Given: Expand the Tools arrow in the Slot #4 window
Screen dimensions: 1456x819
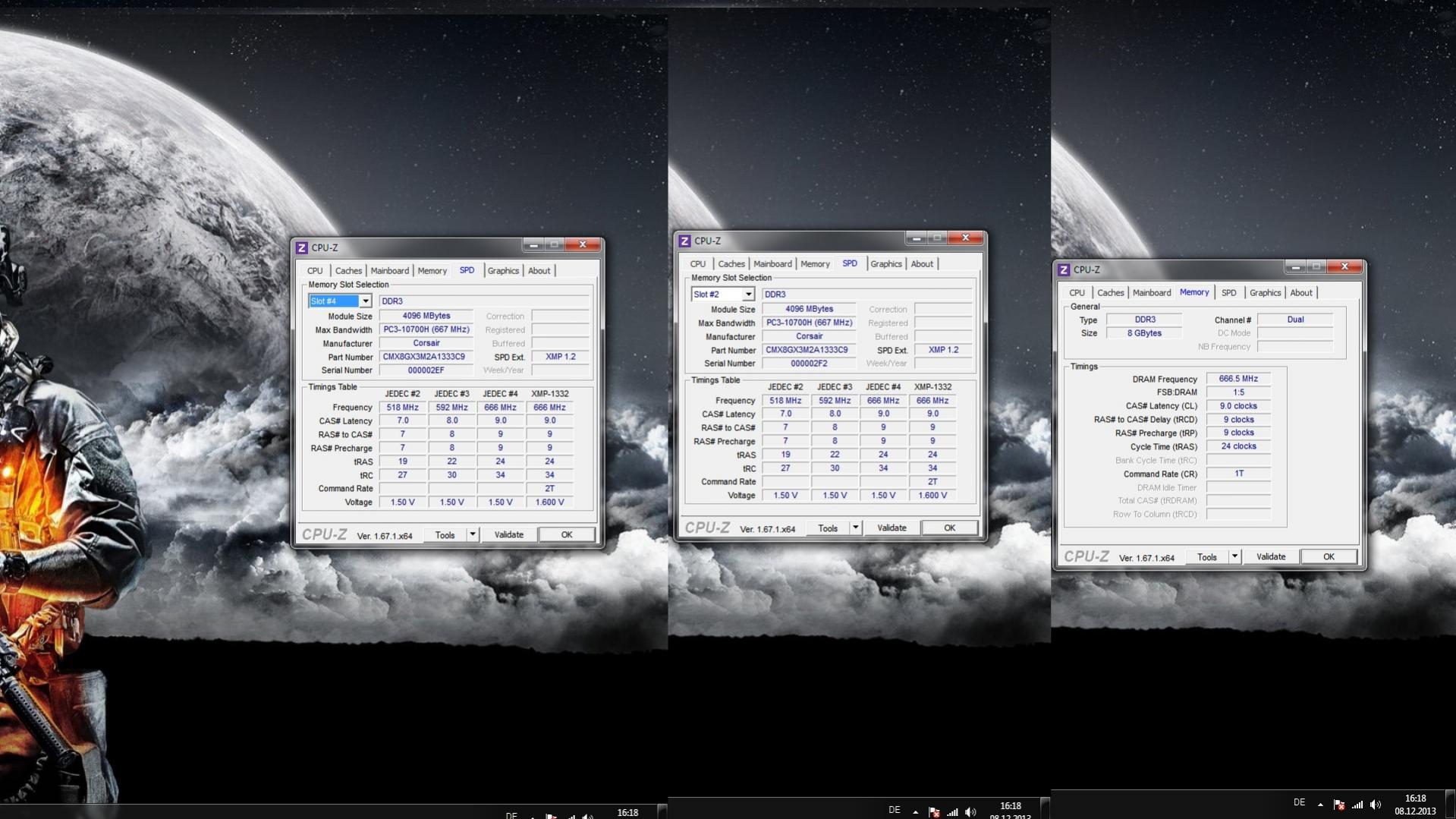Looking at the screenshot, I should click(472, 534).
